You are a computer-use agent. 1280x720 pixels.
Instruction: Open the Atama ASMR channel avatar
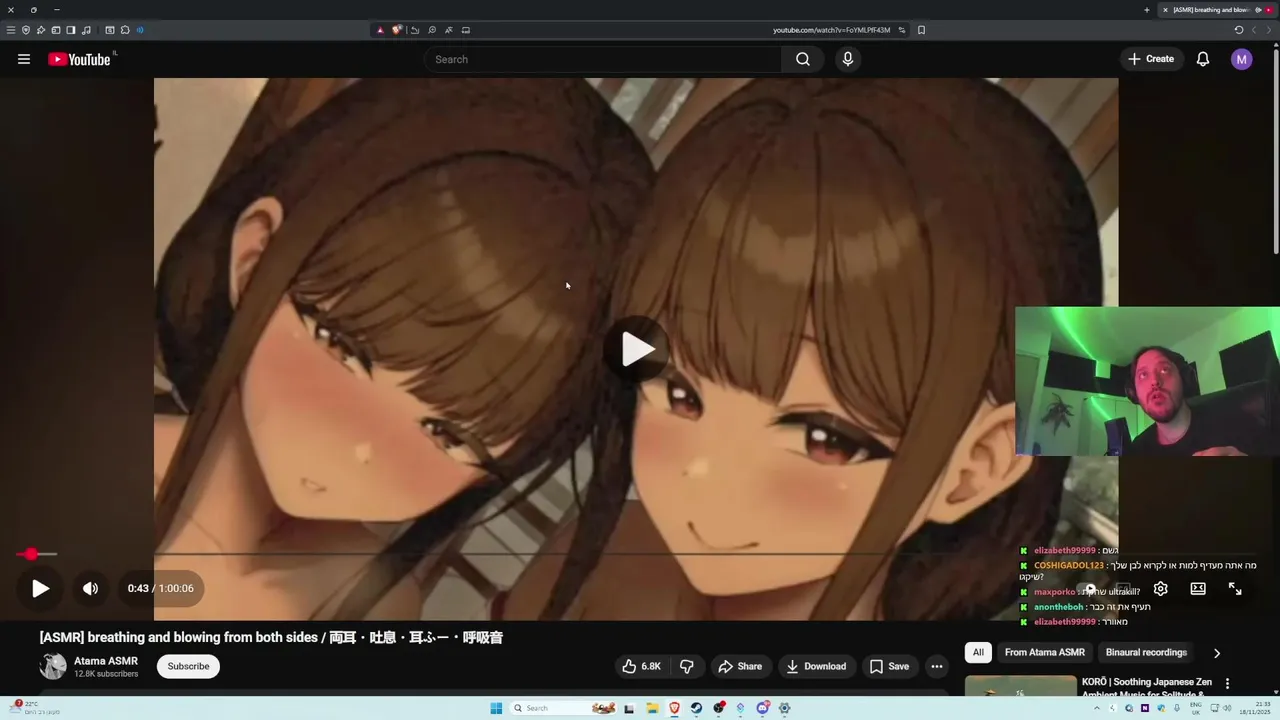point(53,666)
